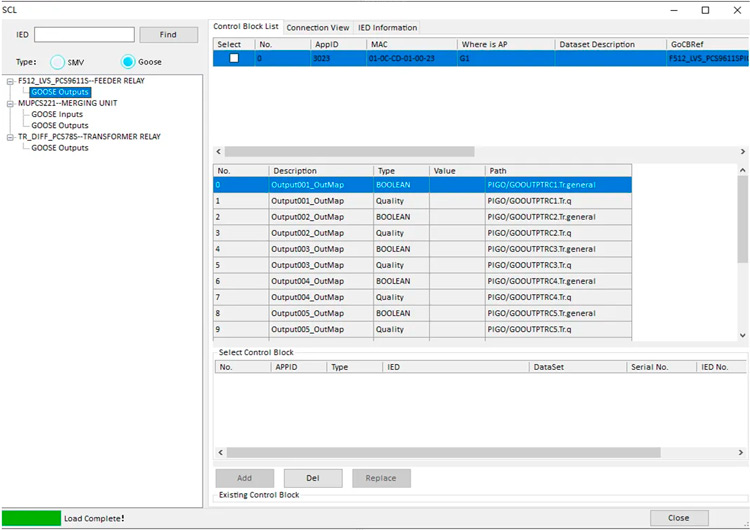Viewport: 750px width, 530px height.
Task: Open the Control Block List tab
Action: pyautogui.click(x=246, y=26)
